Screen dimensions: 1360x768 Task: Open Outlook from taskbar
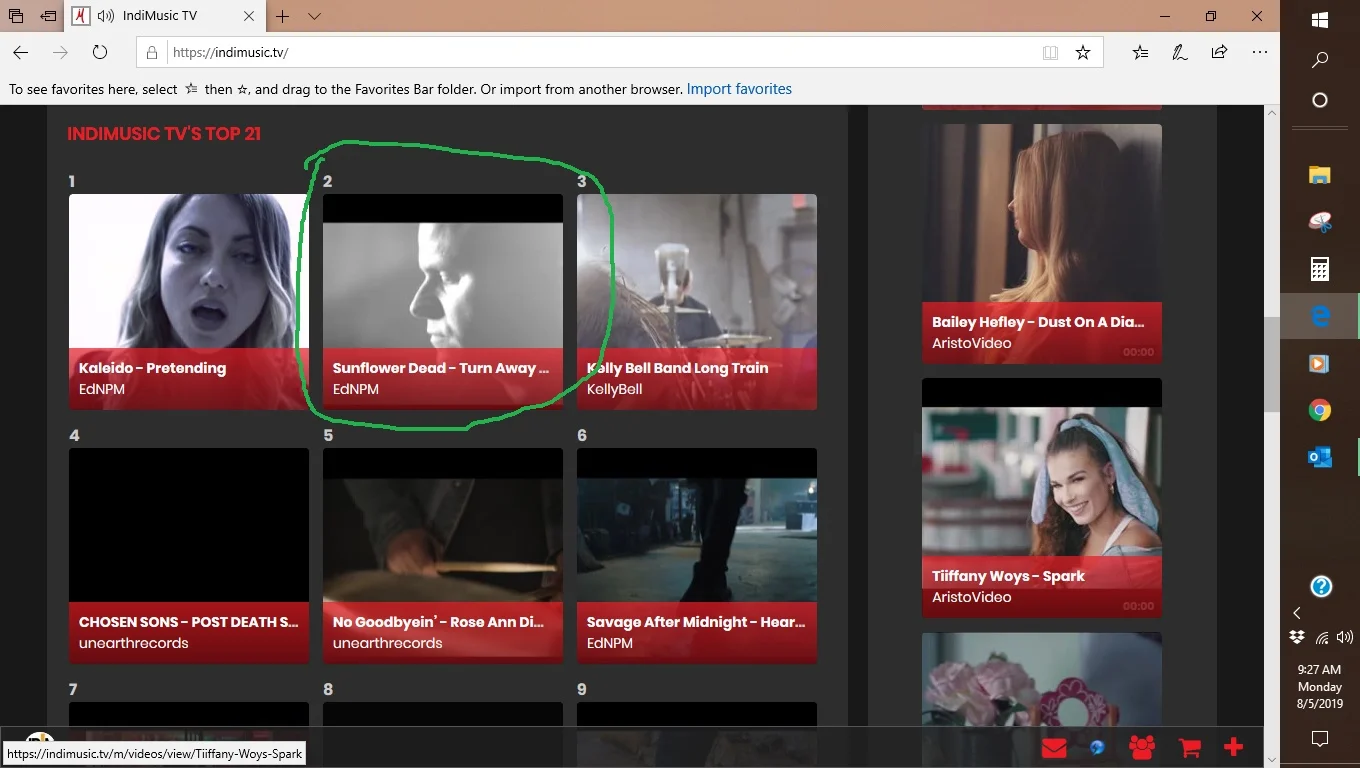click(1320, 457)
